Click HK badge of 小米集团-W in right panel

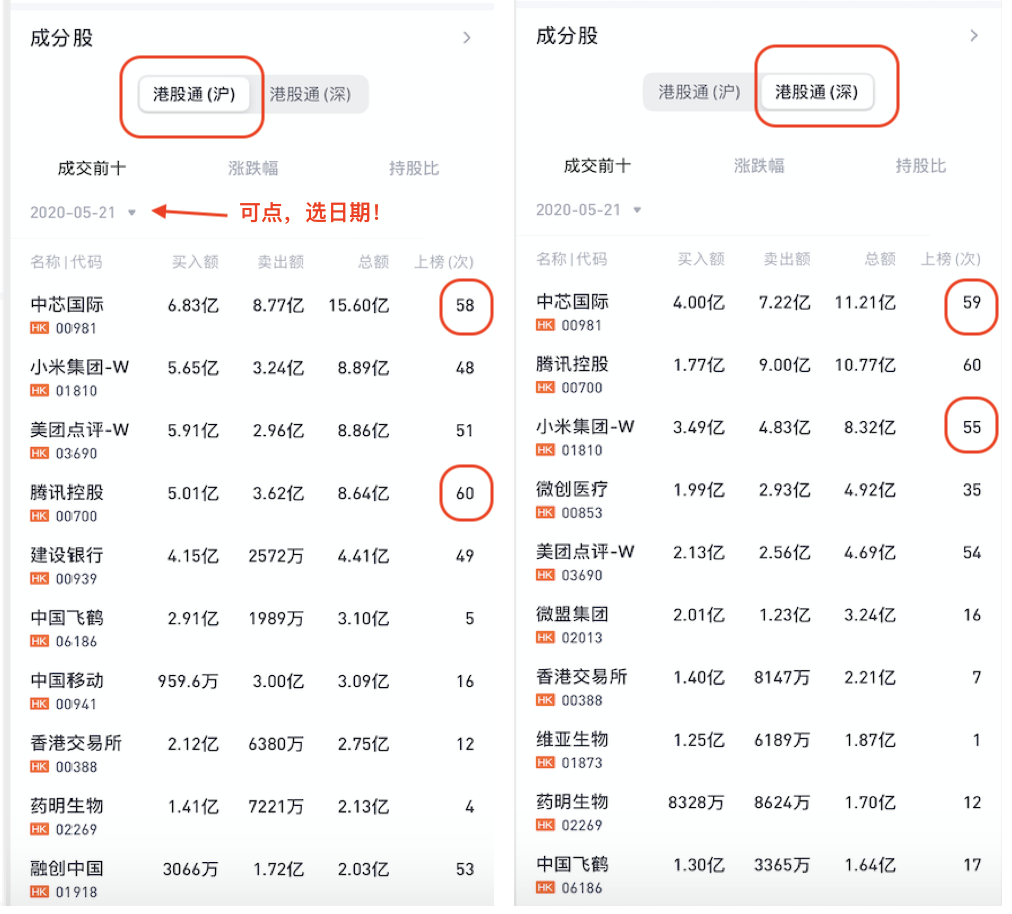[545, 450]
